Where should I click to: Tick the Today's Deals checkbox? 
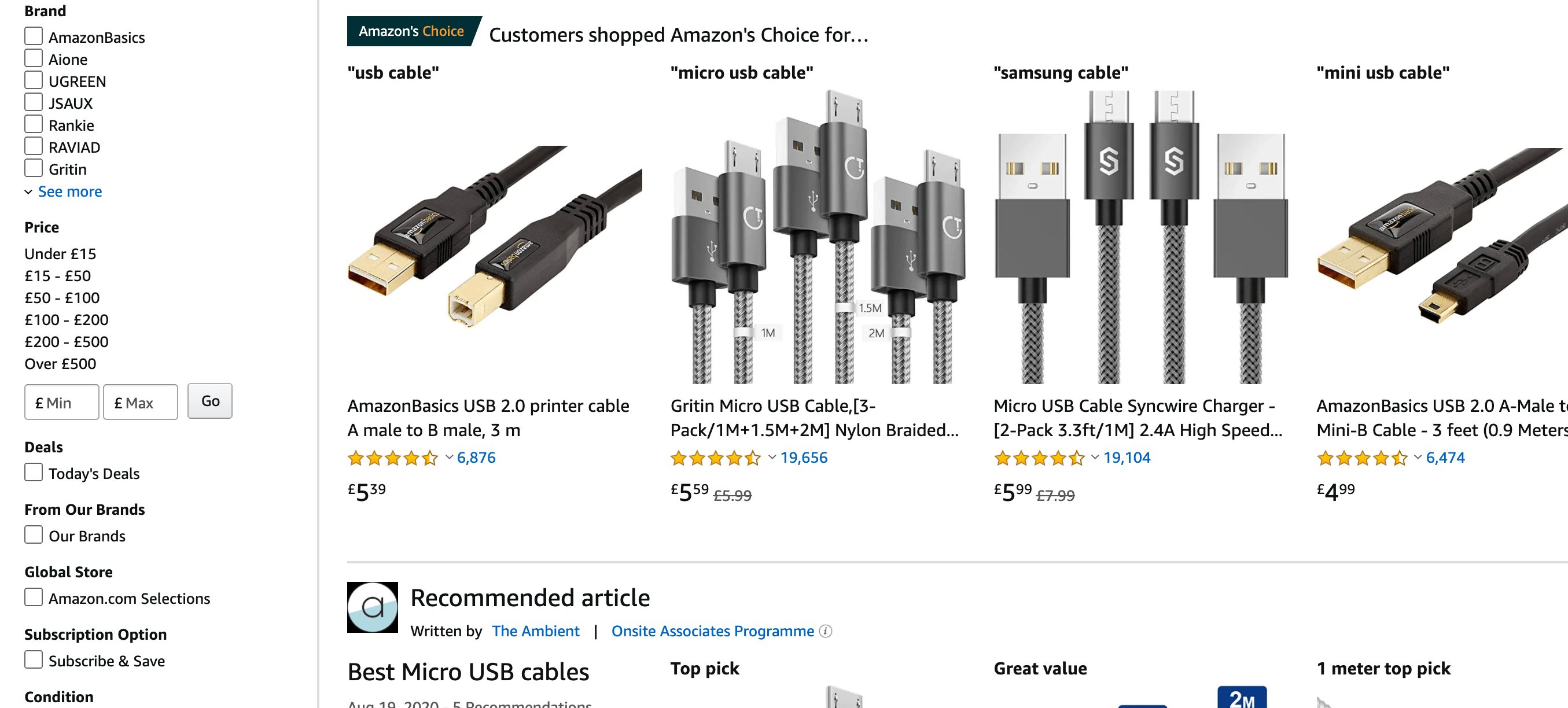click(34, 473)
